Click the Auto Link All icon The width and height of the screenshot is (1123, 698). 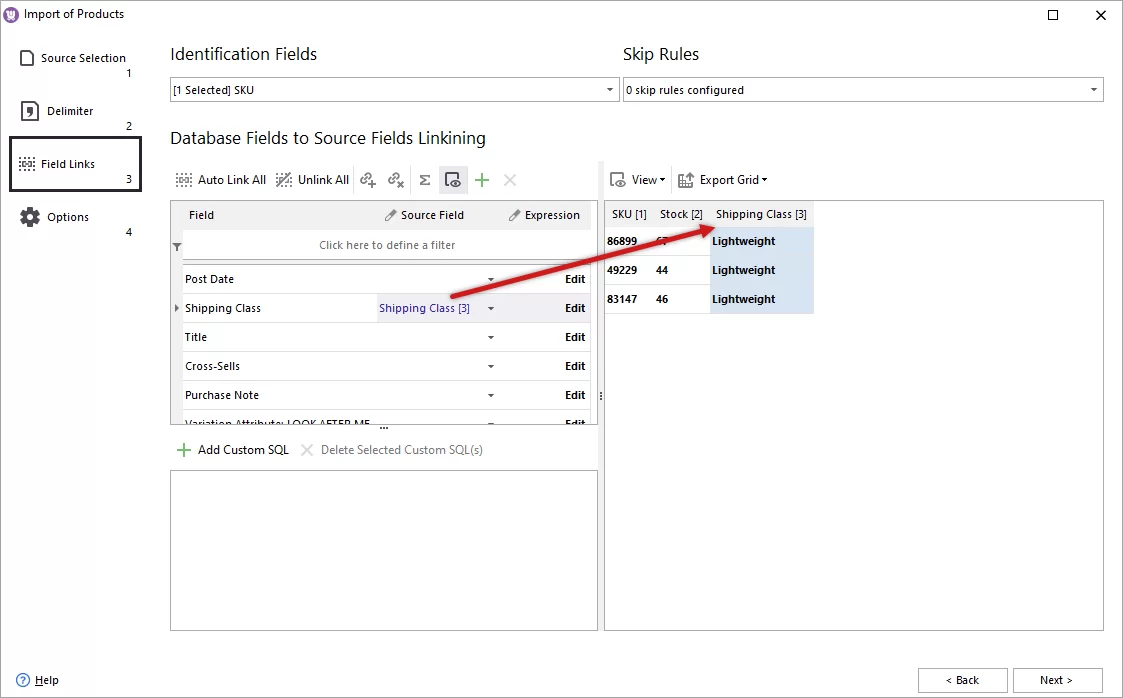[x=183, y=180]
